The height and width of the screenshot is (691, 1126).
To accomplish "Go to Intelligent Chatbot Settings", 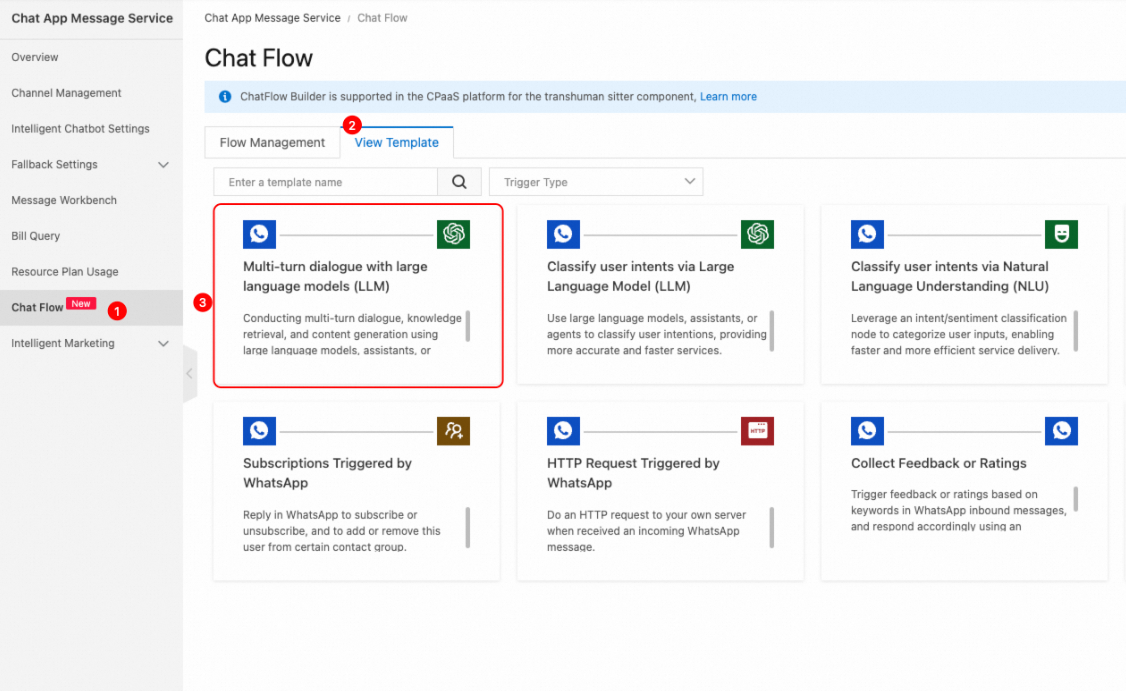I will 80,129.
